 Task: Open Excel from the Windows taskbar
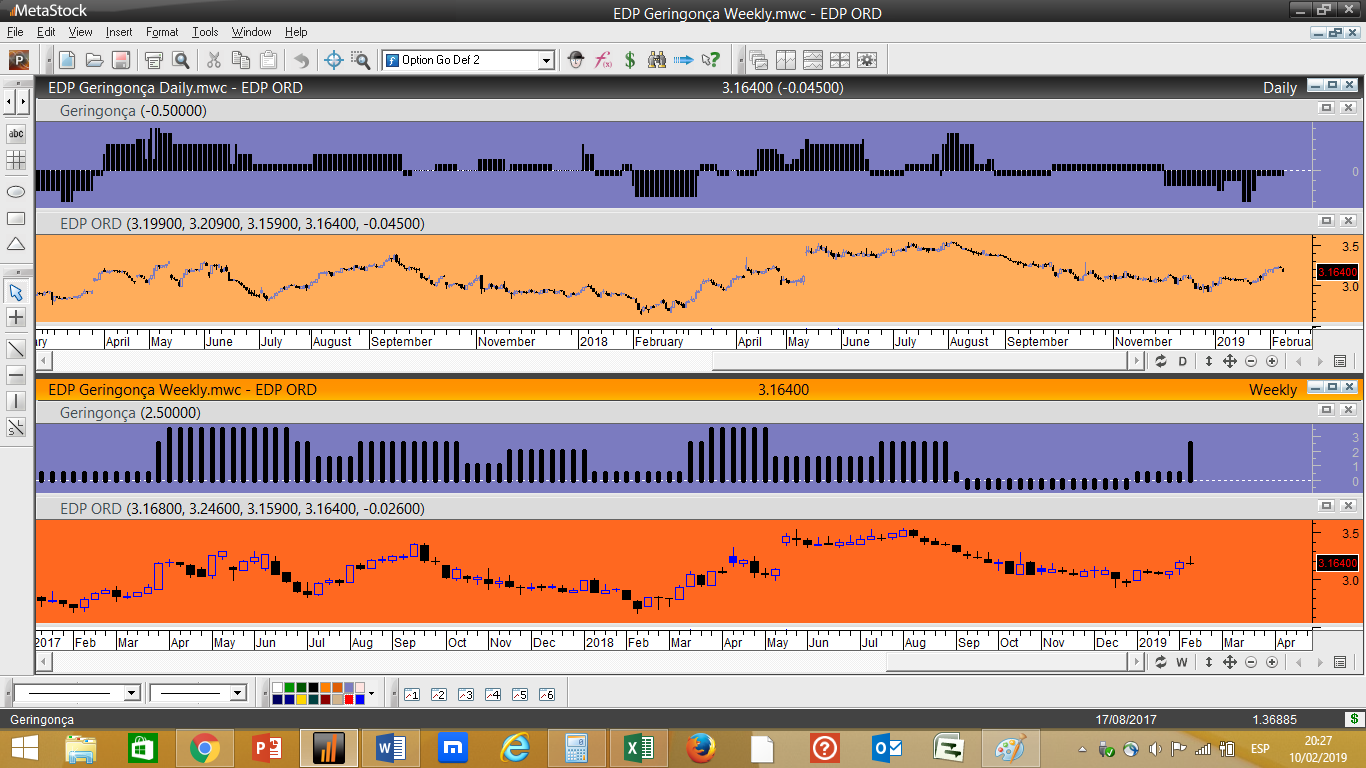coord(640,747)
